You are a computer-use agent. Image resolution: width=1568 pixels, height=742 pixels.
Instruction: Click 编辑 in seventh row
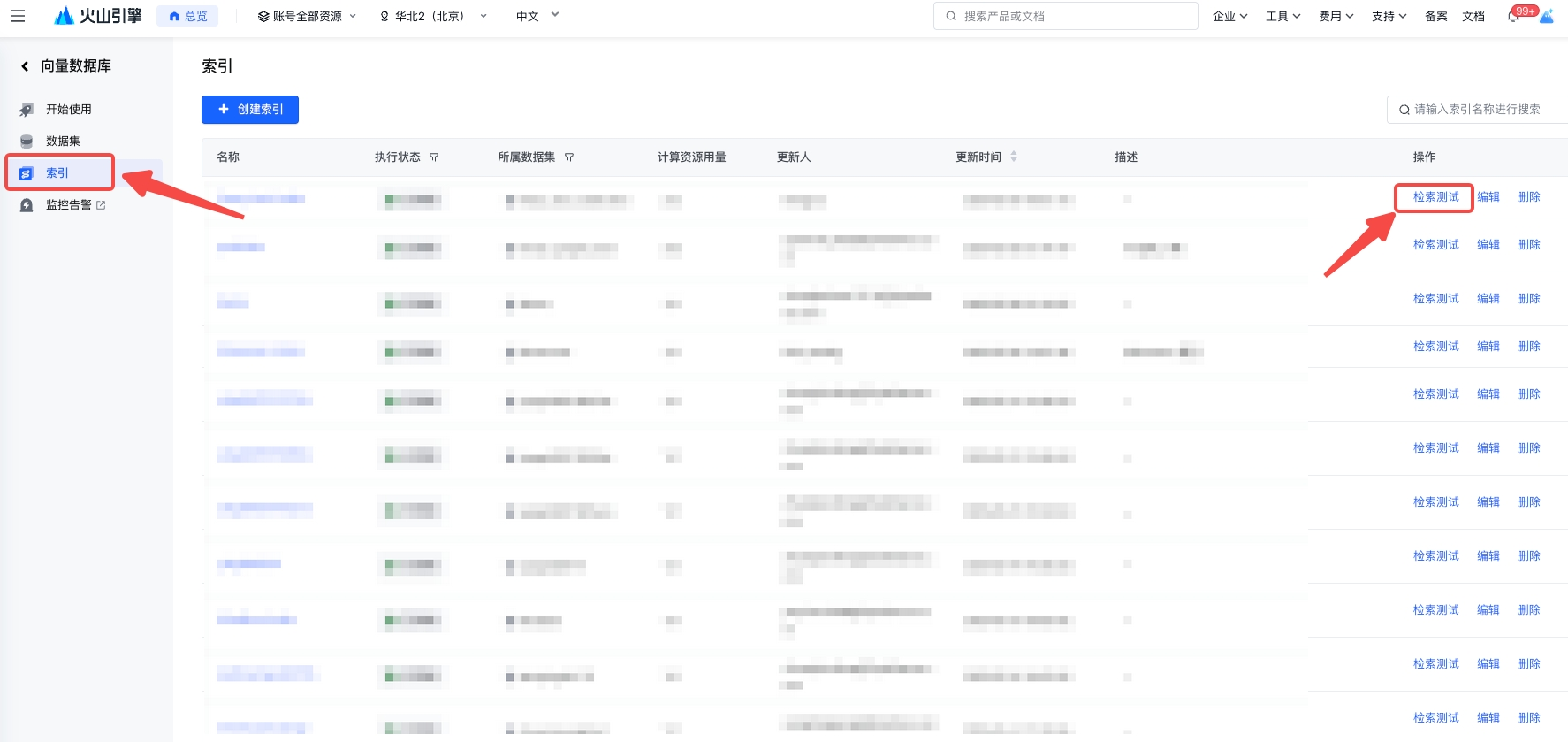(x=1488, y=502)
